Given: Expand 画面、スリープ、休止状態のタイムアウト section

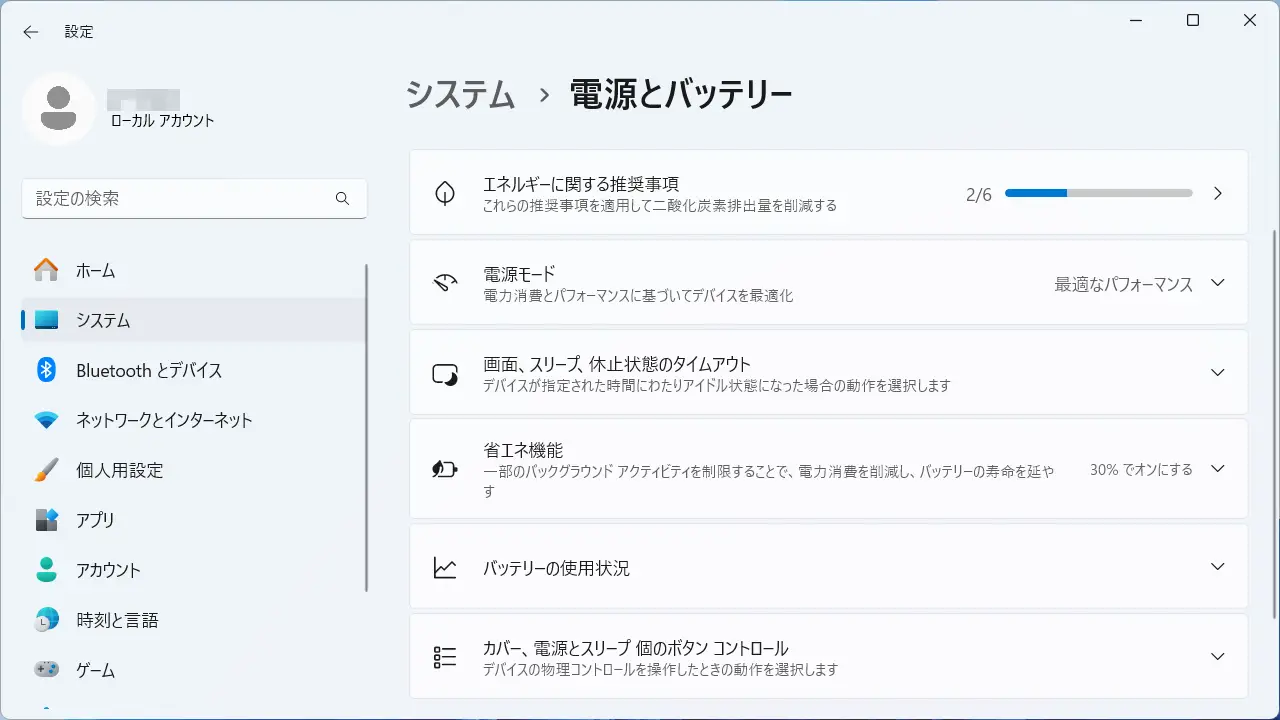Looking at the screenshot, I should [x=1217, y=372].
